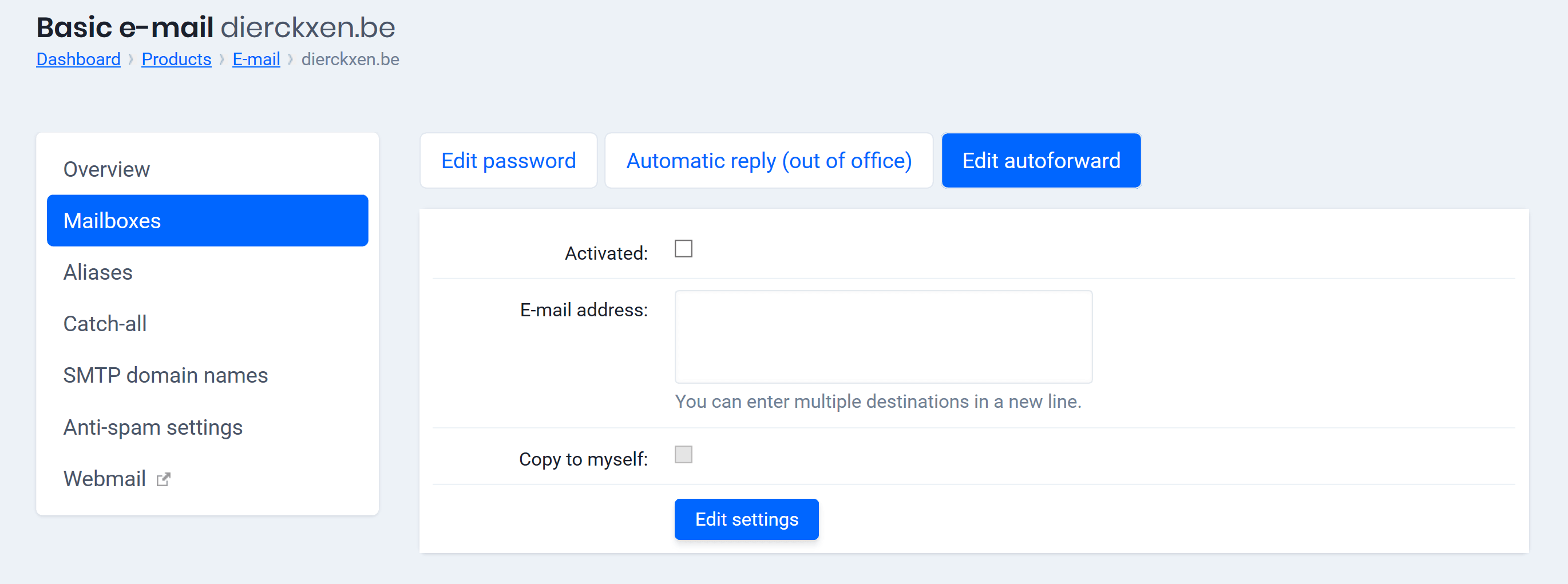Navigate to Products via breadcrumb
This screenshot has width=1568, height=584.
(176, 59)
